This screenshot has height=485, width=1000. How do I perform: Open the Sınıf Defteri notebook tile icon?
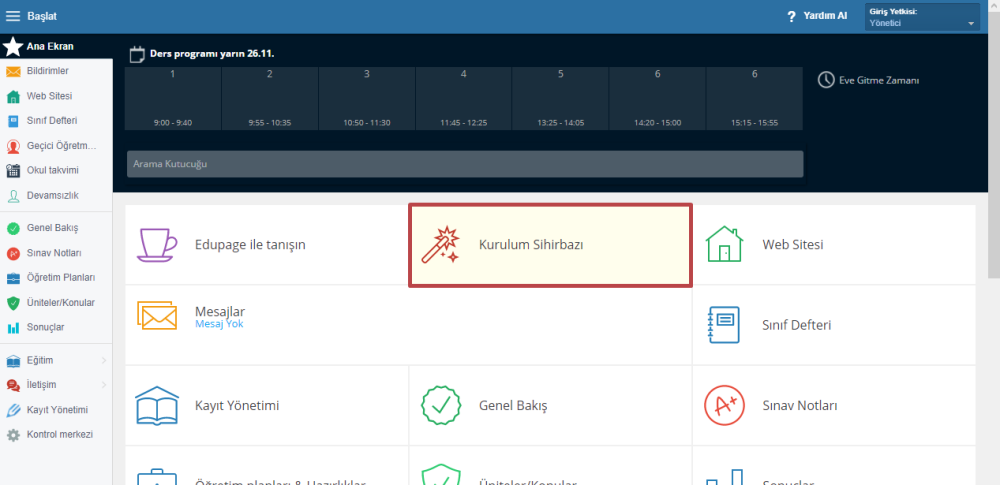point(724,325)
